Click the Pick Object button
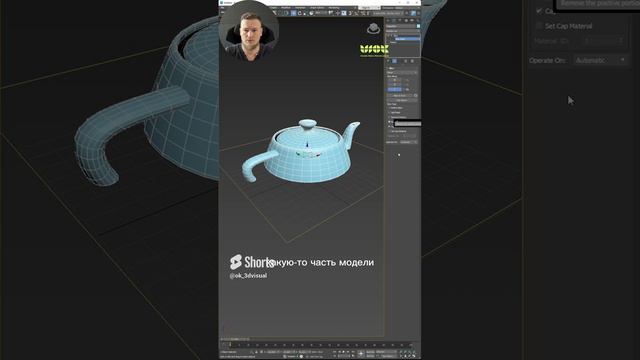This screenshot has height=360, width=640. (402, 100)
